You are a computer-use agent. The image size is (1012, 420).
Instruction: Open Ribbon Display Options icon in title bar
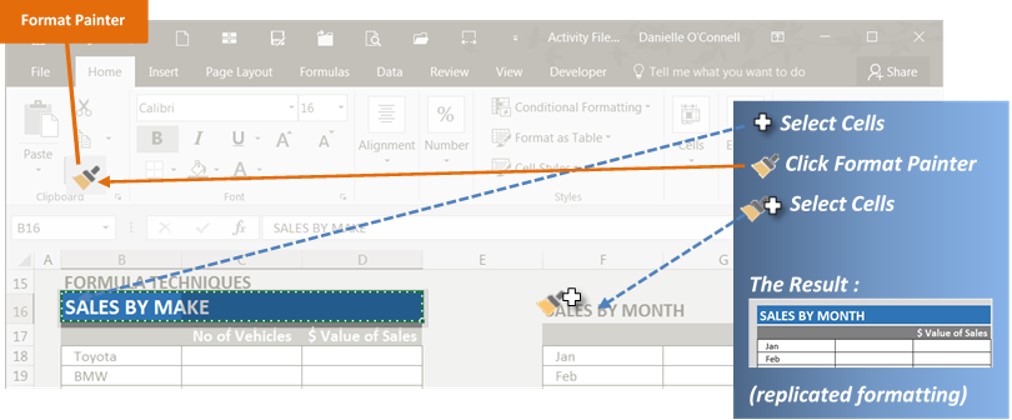point(778,37)
